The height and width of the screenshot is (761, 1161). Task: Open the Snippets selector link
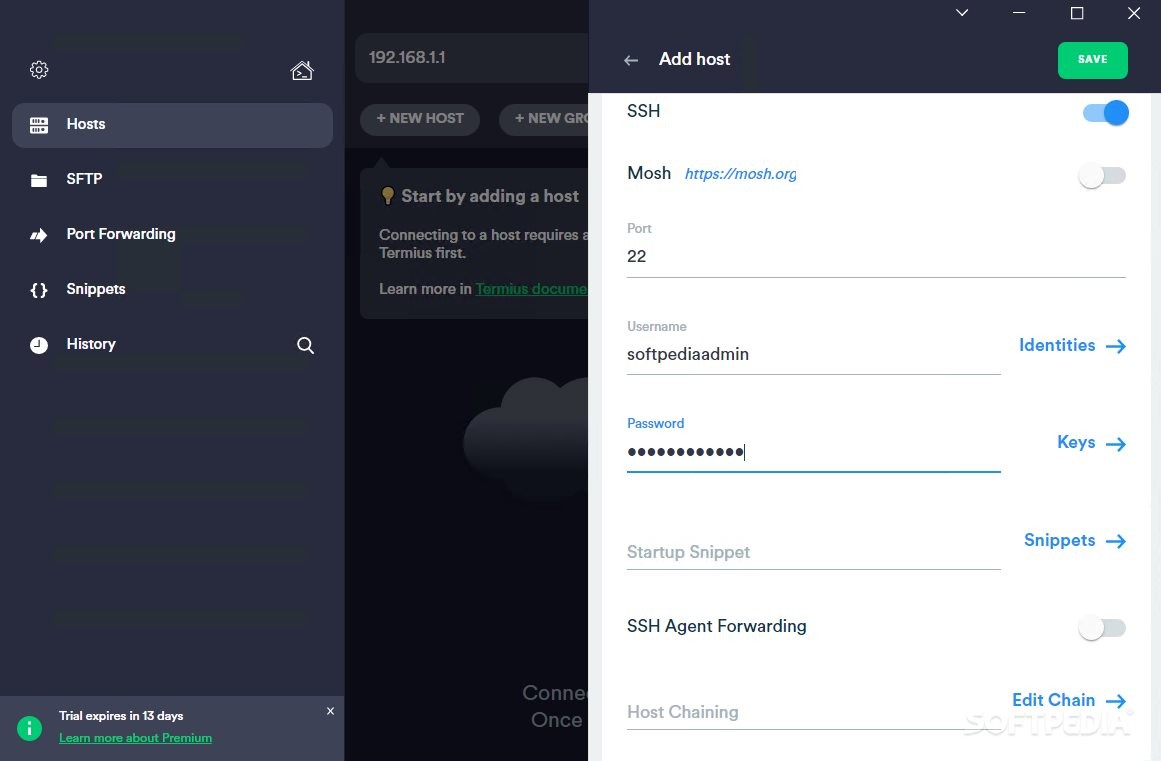[x=1074, y=540]
